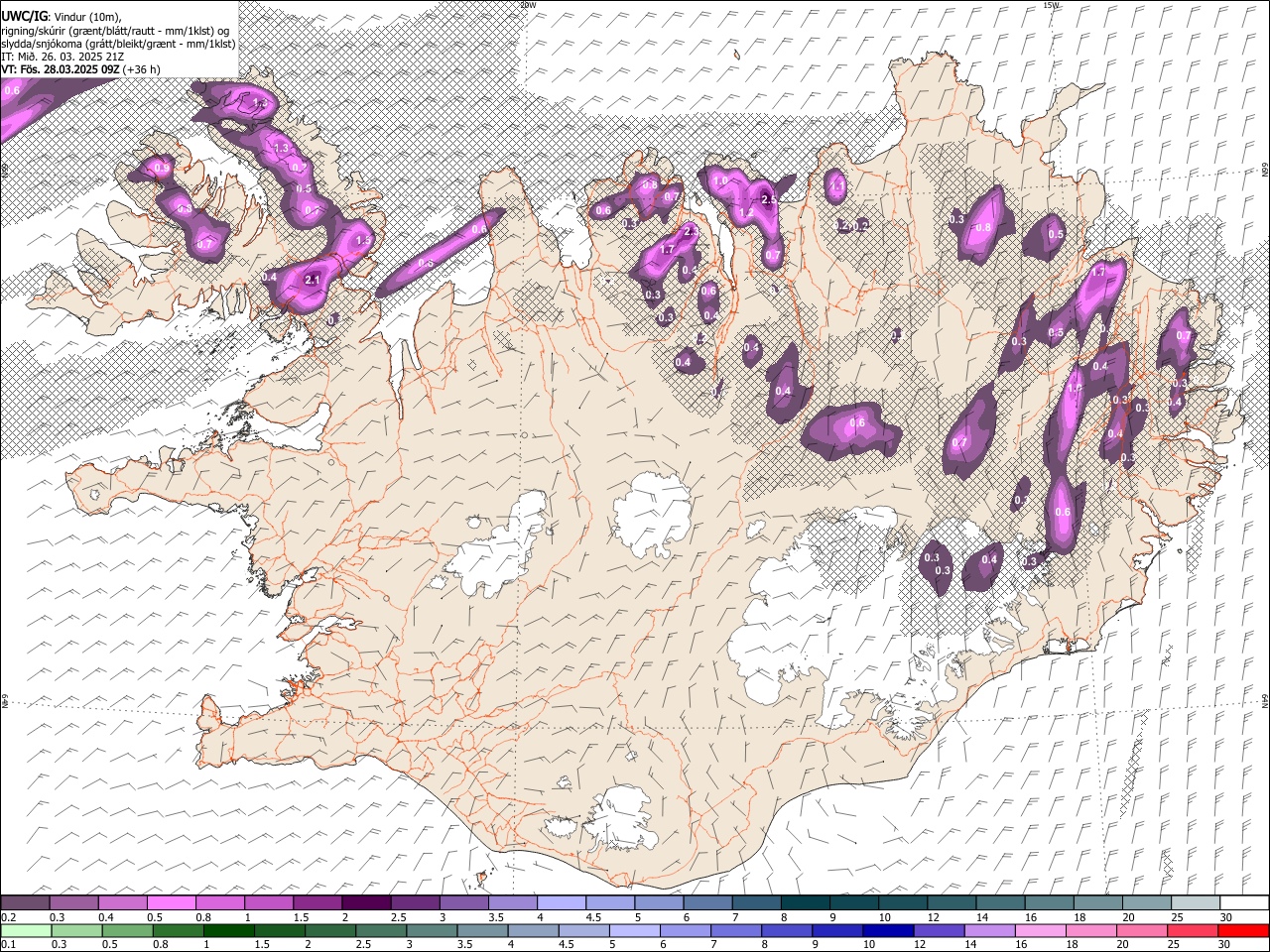Pick the dark blue swatch above lower-row label 10

[886, 931]
